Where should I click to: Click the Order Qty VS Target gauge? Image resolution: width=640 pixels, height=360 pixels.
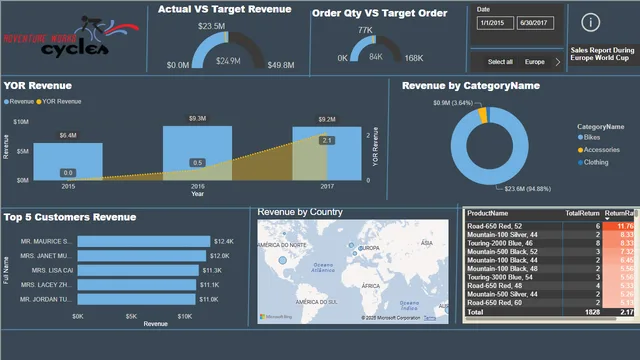point(376,48)
